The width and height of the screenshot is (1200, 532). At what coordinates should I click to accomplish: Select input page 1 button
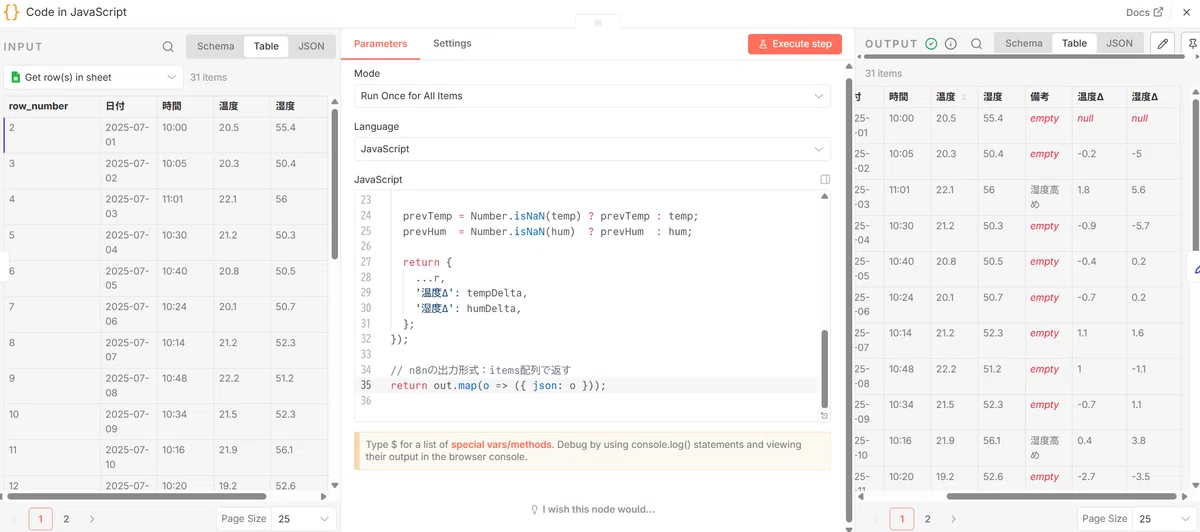coord(41,519)
